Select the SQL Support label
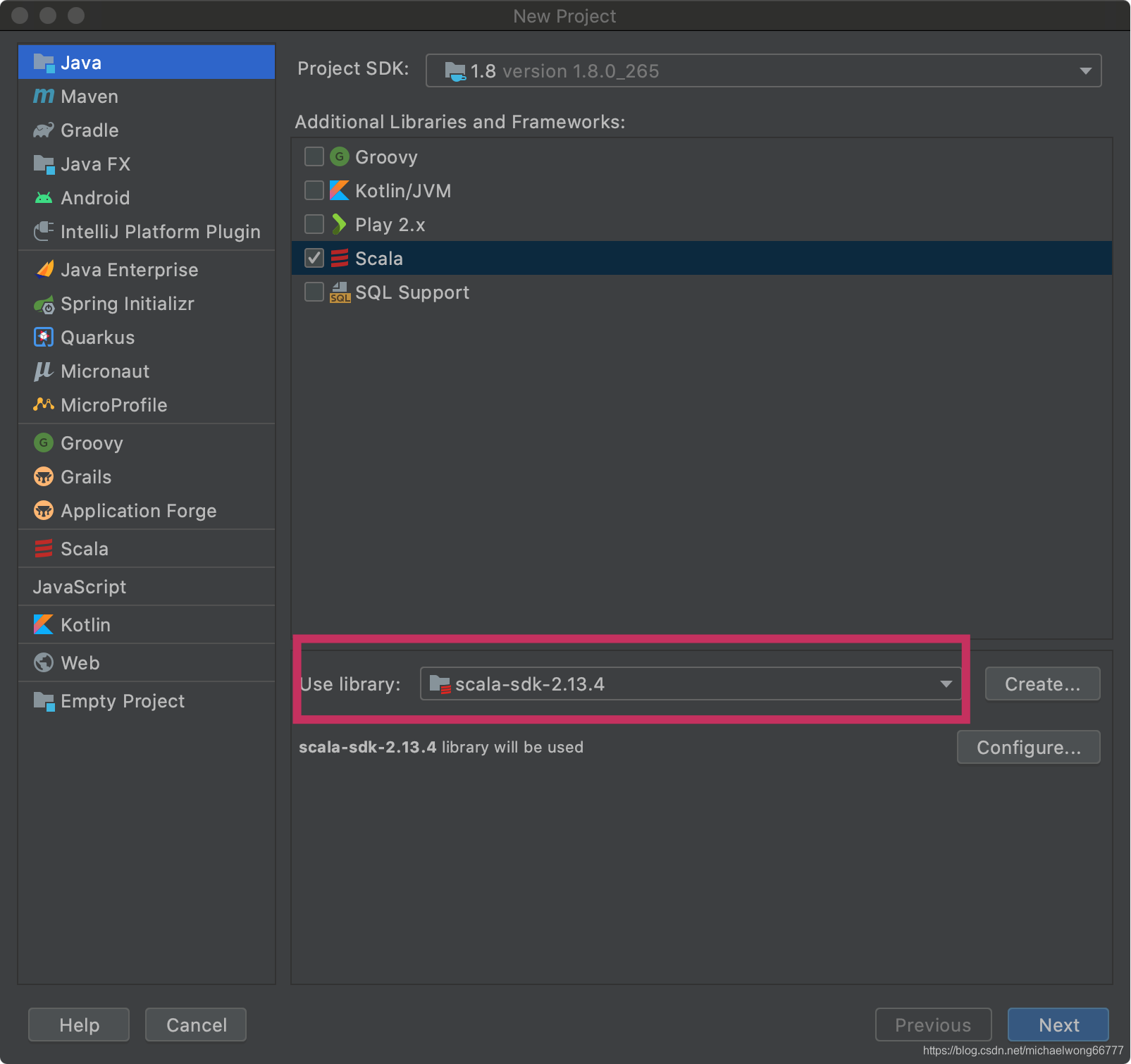Image resolution: width=1131 pixels, height=1064 pixels. pos(412,292)
